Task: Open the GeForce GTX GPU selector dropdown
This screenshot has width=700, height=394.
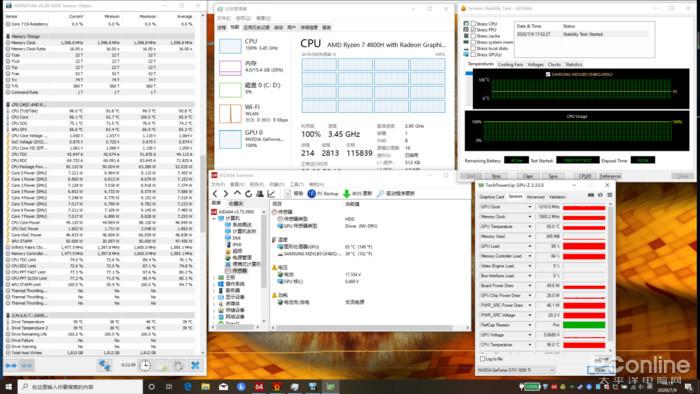Action: point(516,370)
